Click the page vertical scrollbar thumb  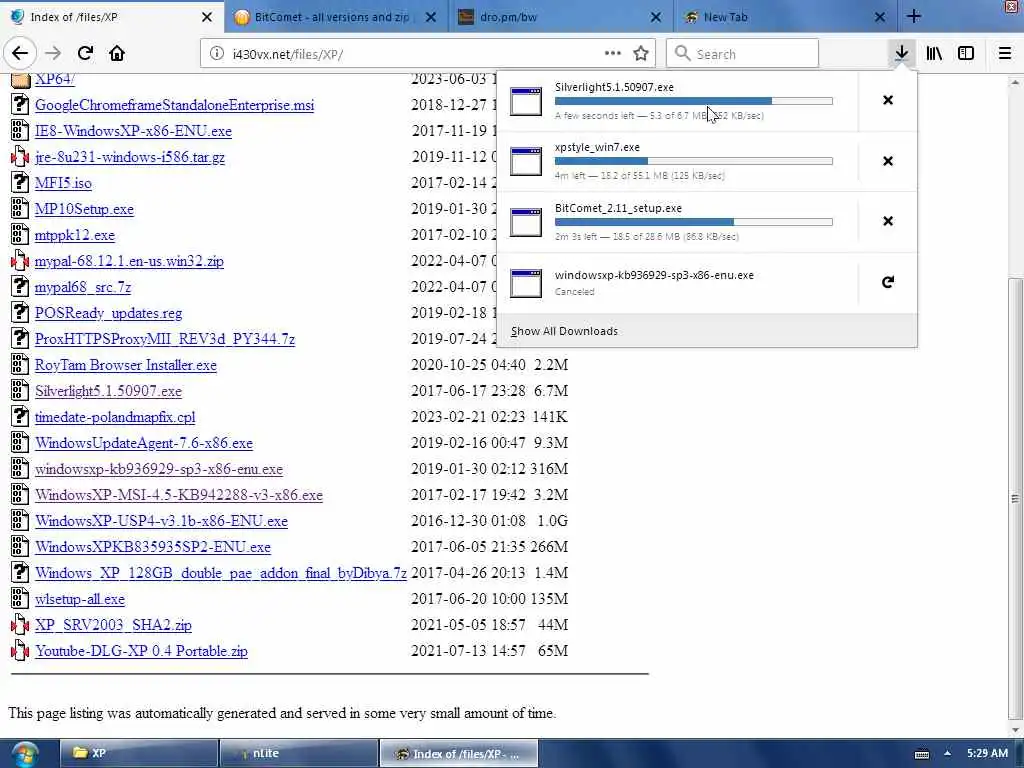1014,500
